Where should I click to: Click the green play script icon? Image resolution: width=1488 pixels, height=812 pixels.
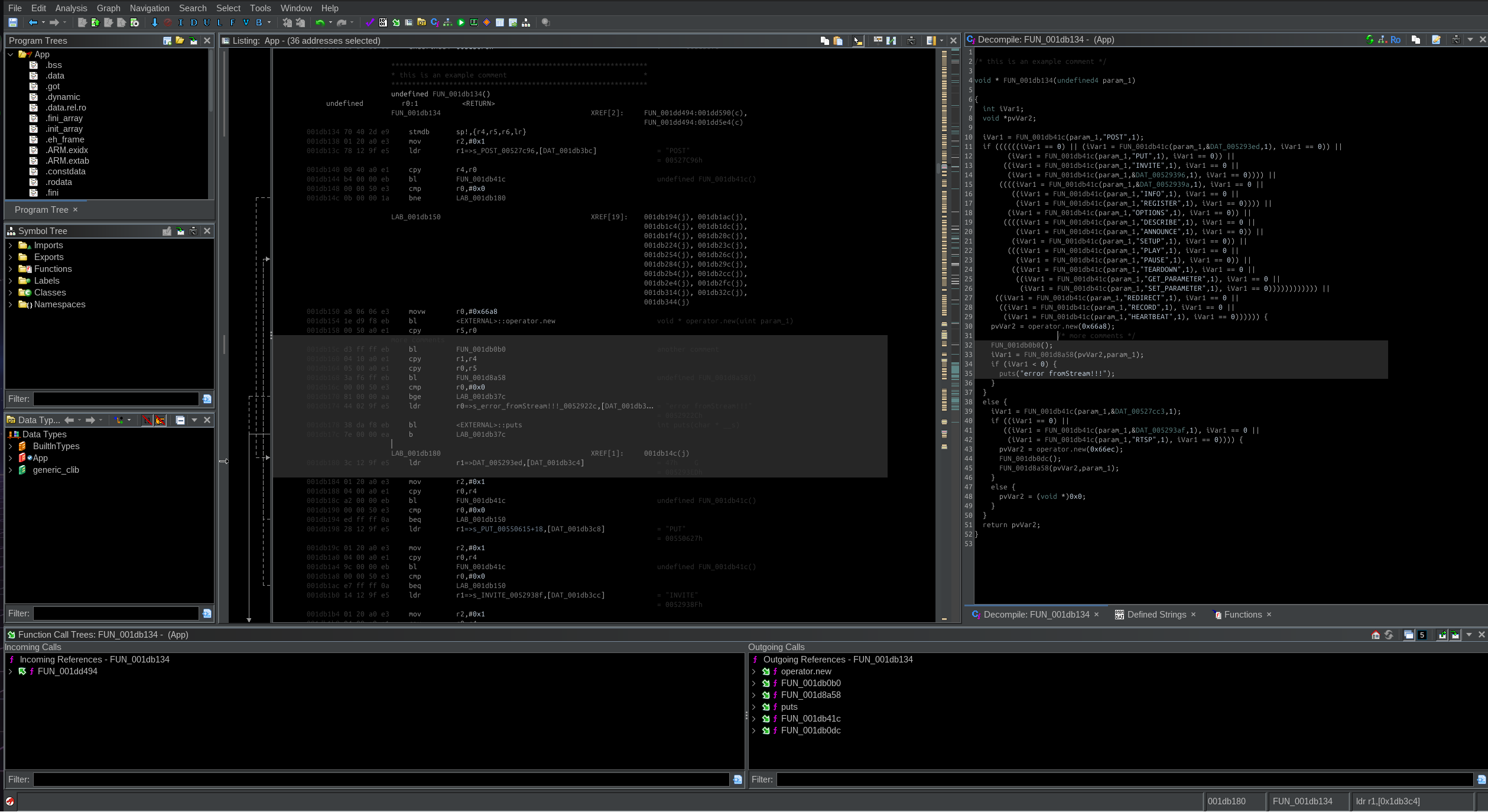(461, 22)
